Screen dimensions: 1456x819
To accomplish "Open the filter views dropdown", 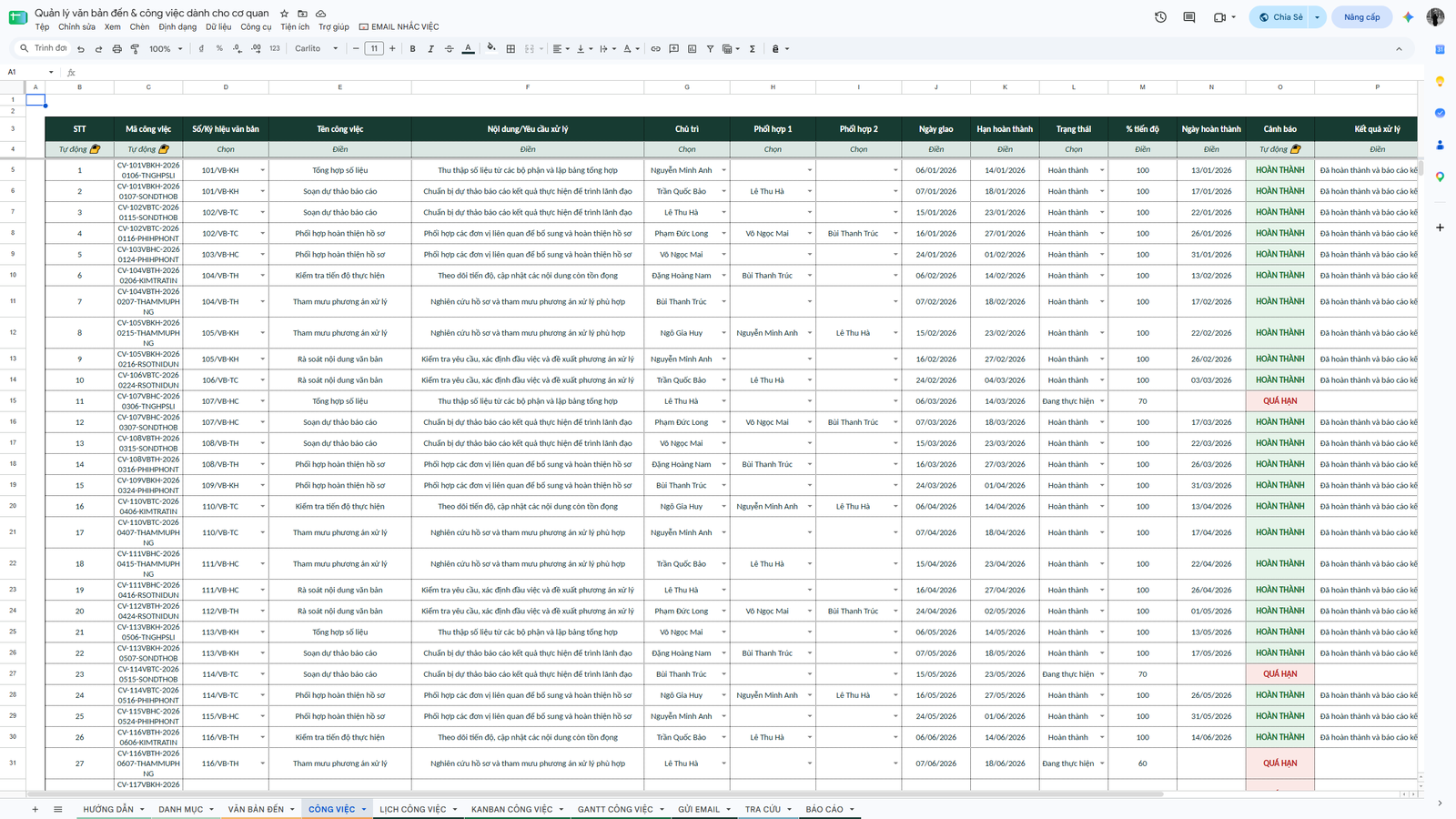I will pyautogui.click(x=730, y=49).
